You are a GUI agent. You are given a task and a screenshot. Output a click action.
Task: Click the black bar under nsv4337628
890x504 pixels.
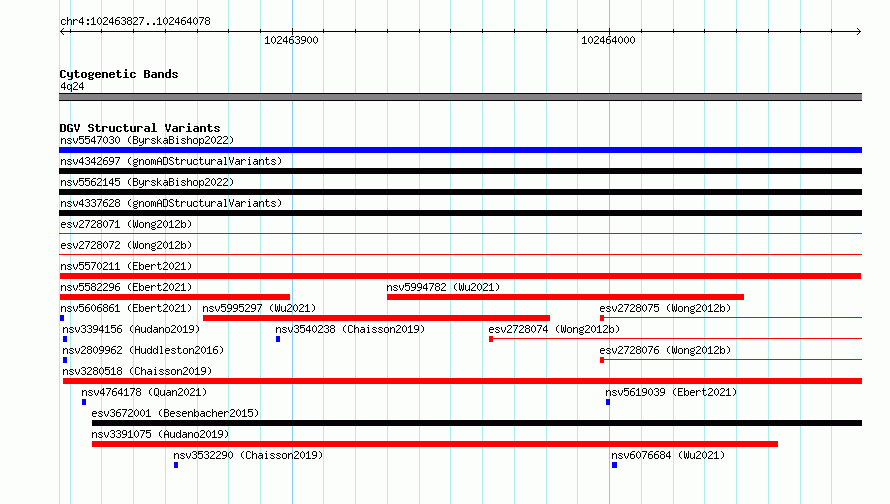pos(460,213)
